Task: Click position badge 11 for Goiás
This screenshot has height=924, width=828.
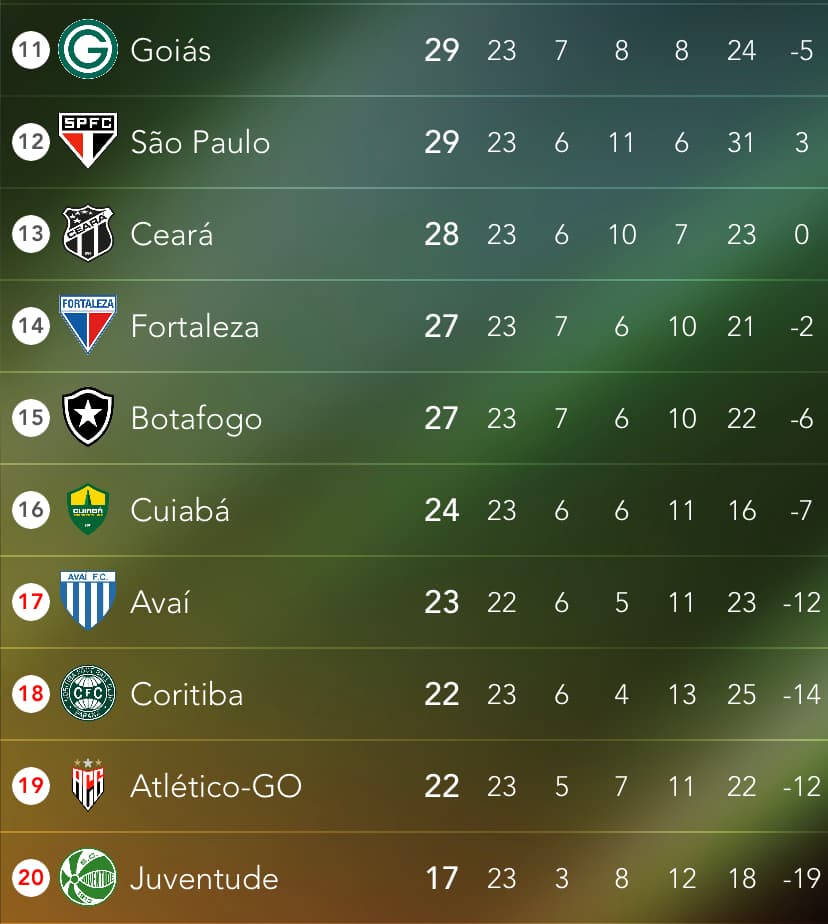Action: [x=31, y=50]
